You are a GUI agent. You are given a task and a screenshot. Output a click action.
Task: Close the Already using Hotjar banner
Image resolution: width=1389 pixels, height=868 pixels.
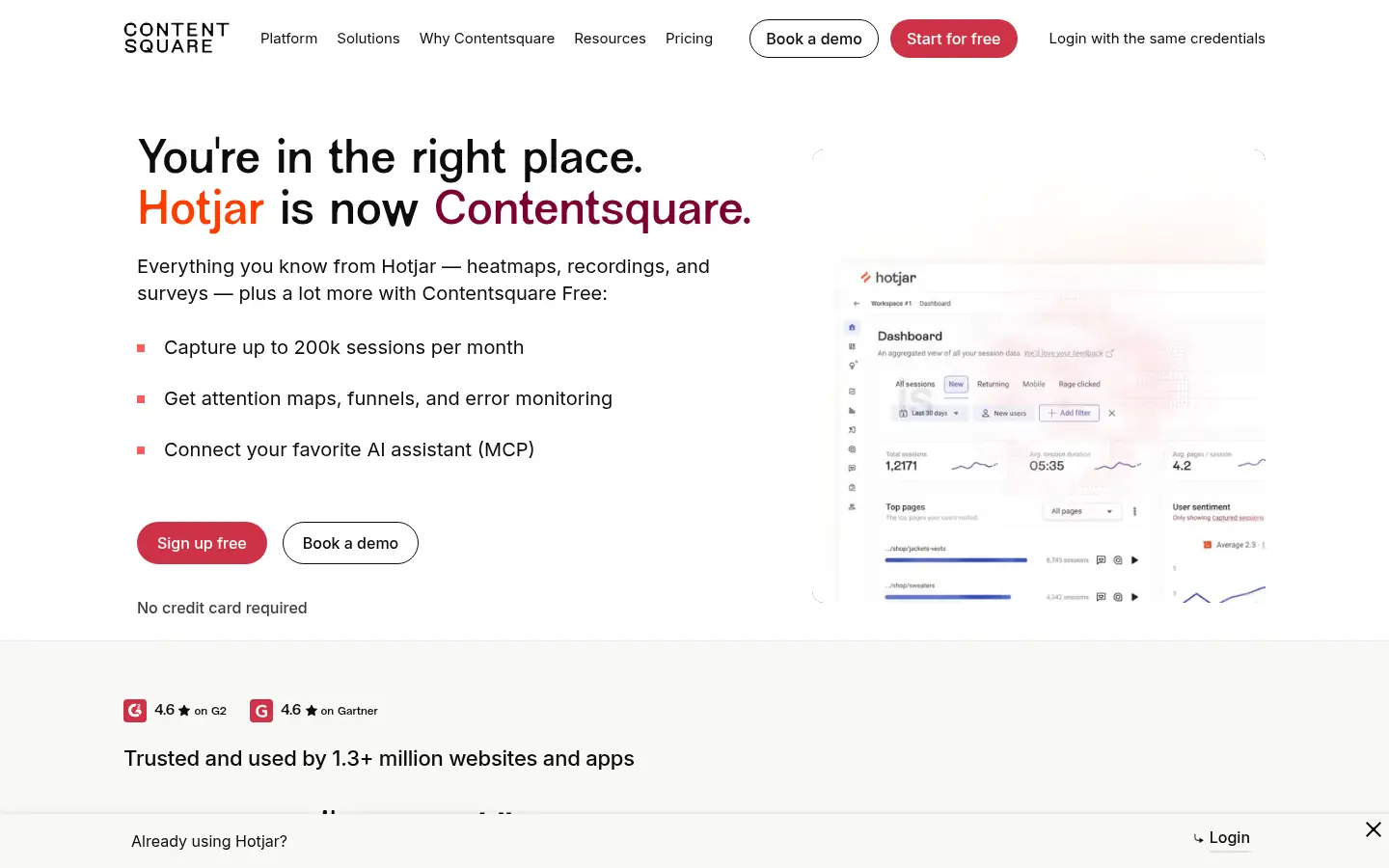pyautogui.click(x=1374, y=829)
